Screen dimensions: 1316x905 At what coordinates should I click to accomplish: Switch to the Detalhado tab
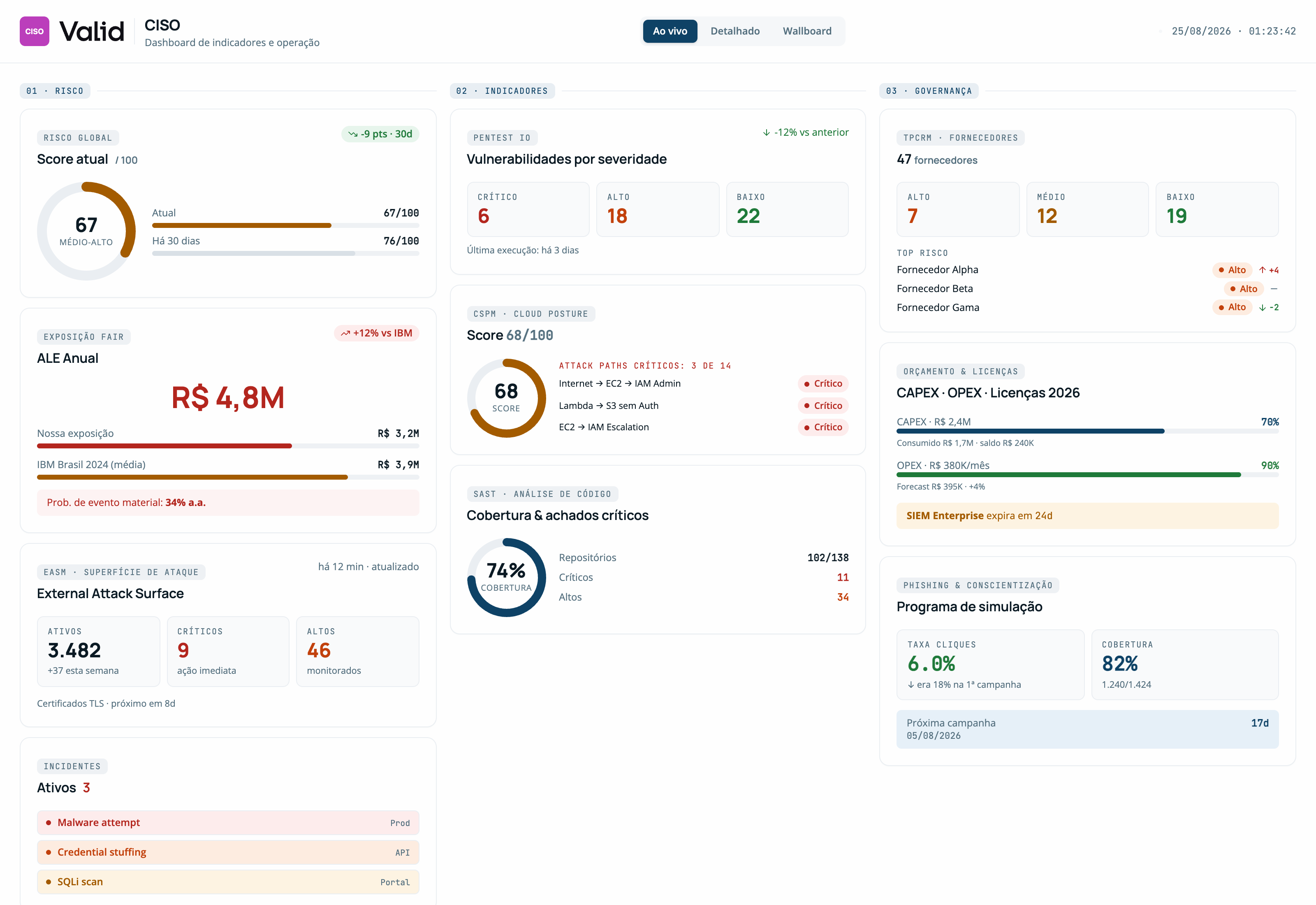(734, 31)
